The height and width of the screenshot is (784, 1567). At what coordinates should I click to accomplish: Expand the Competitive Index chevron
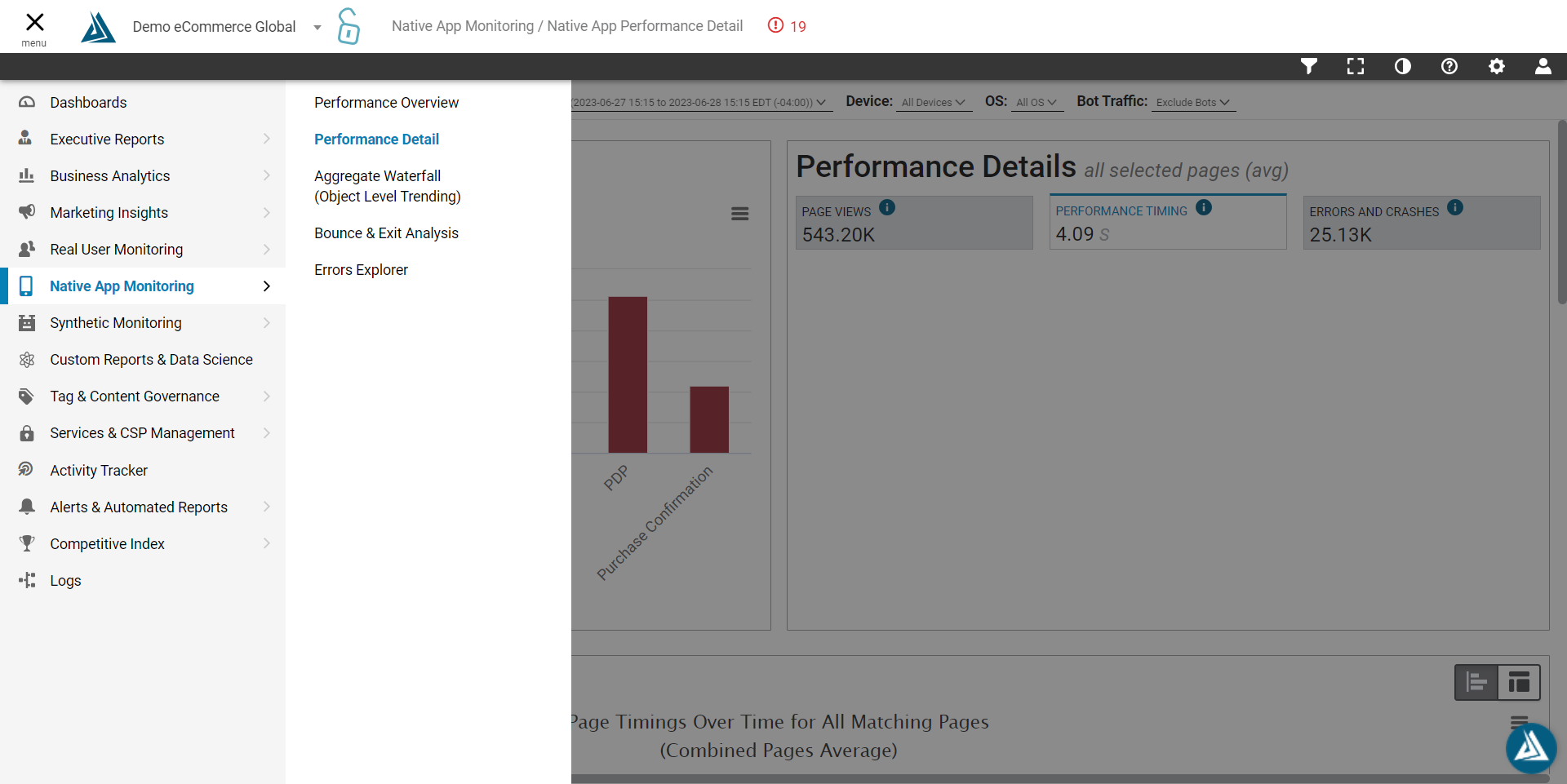(267, 544)
